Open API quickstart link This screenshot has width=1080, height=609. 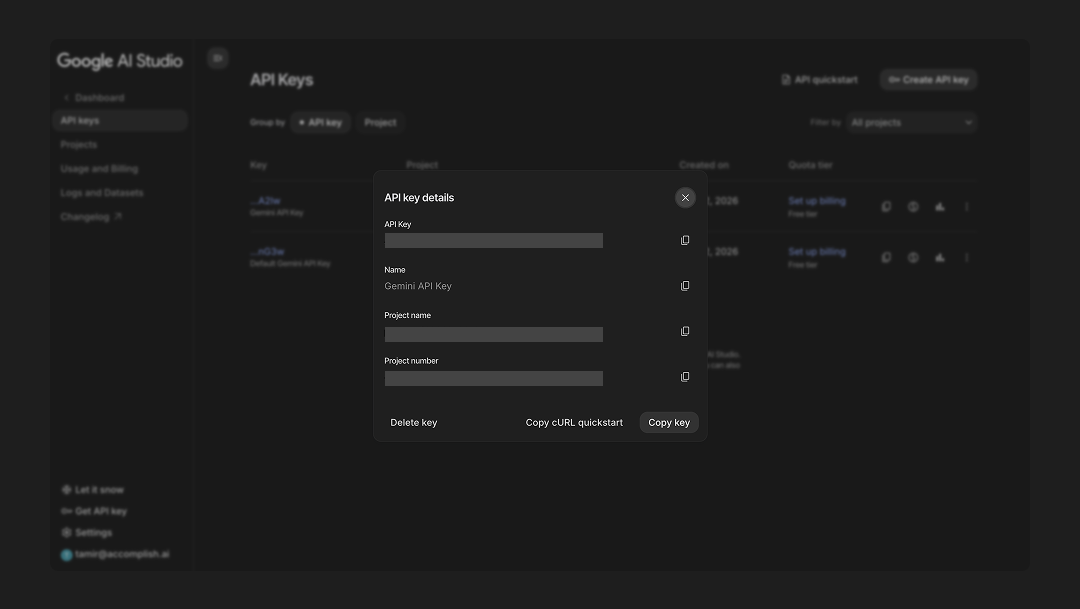820,80
